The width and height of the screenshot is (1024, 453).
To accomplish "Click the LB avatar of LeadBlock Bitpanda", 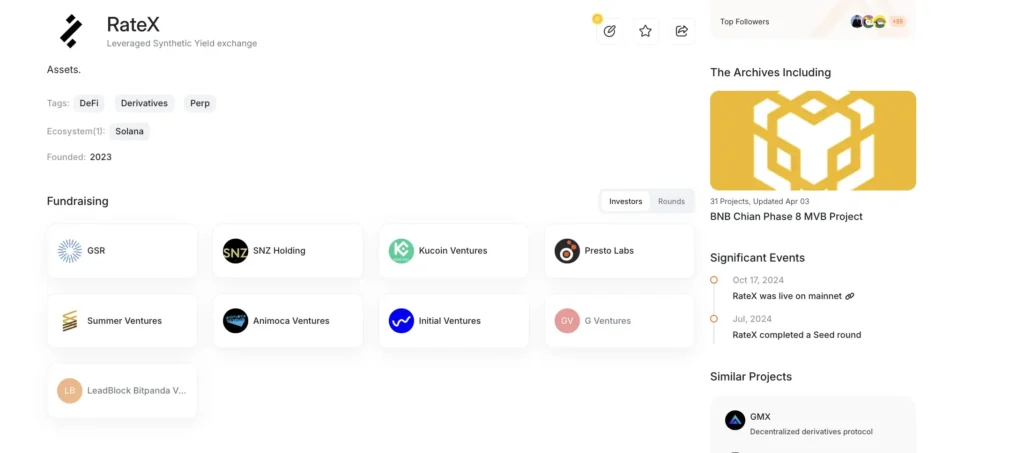I will pyautogui.click(x=70, y=390).
